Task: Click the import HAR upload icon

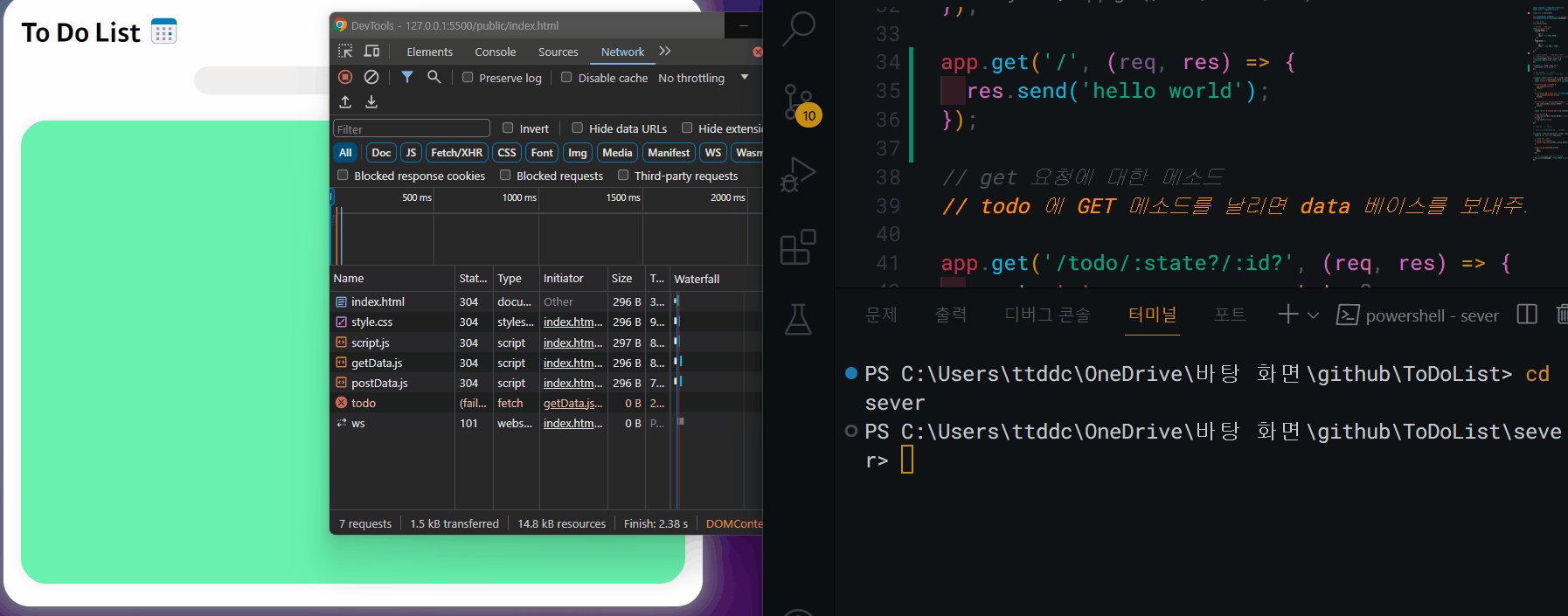Action: [x=345, y=102]
